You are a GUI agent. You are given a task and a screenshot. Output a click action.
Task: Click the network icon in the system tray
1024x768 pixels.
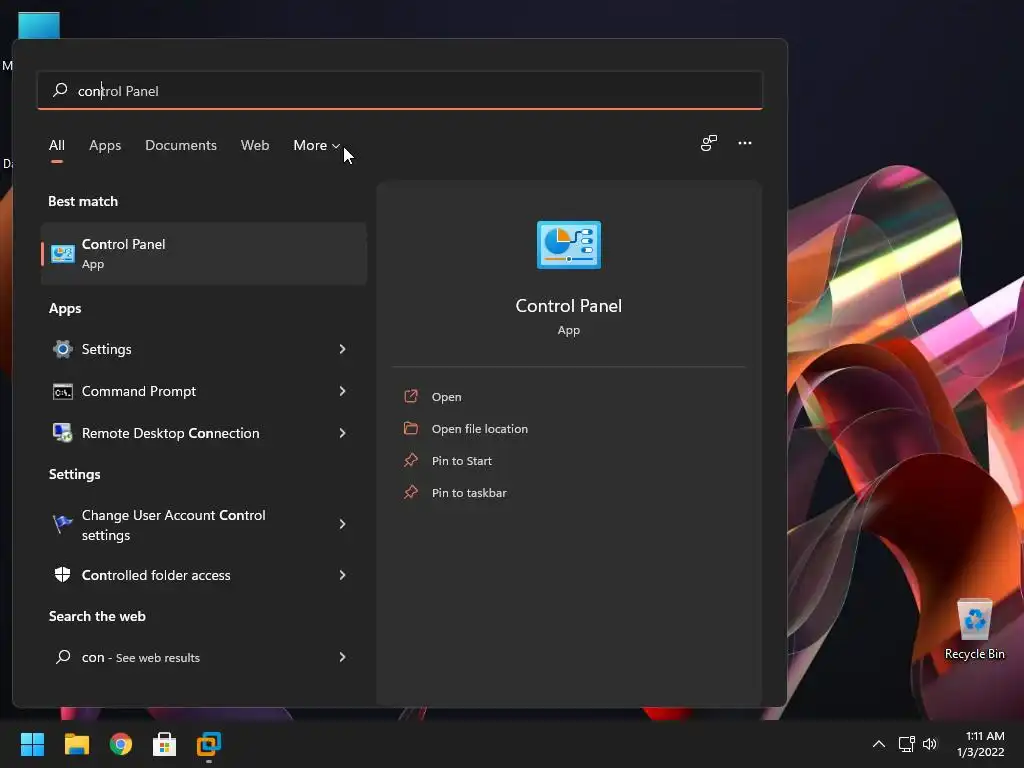906,744
